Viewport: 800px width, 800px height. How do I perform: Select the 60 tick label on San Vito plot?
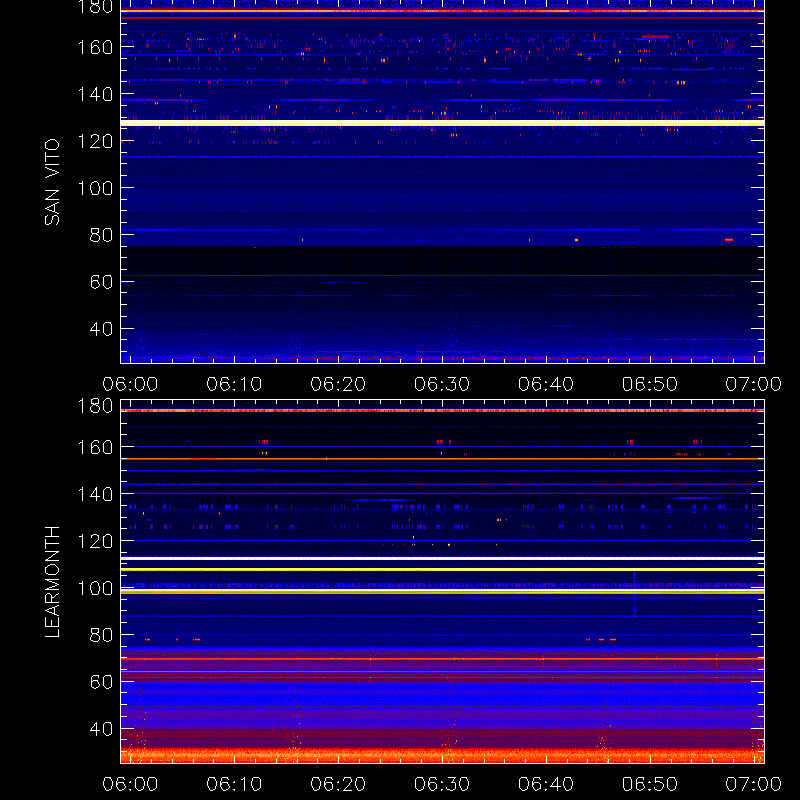(101, 282)
